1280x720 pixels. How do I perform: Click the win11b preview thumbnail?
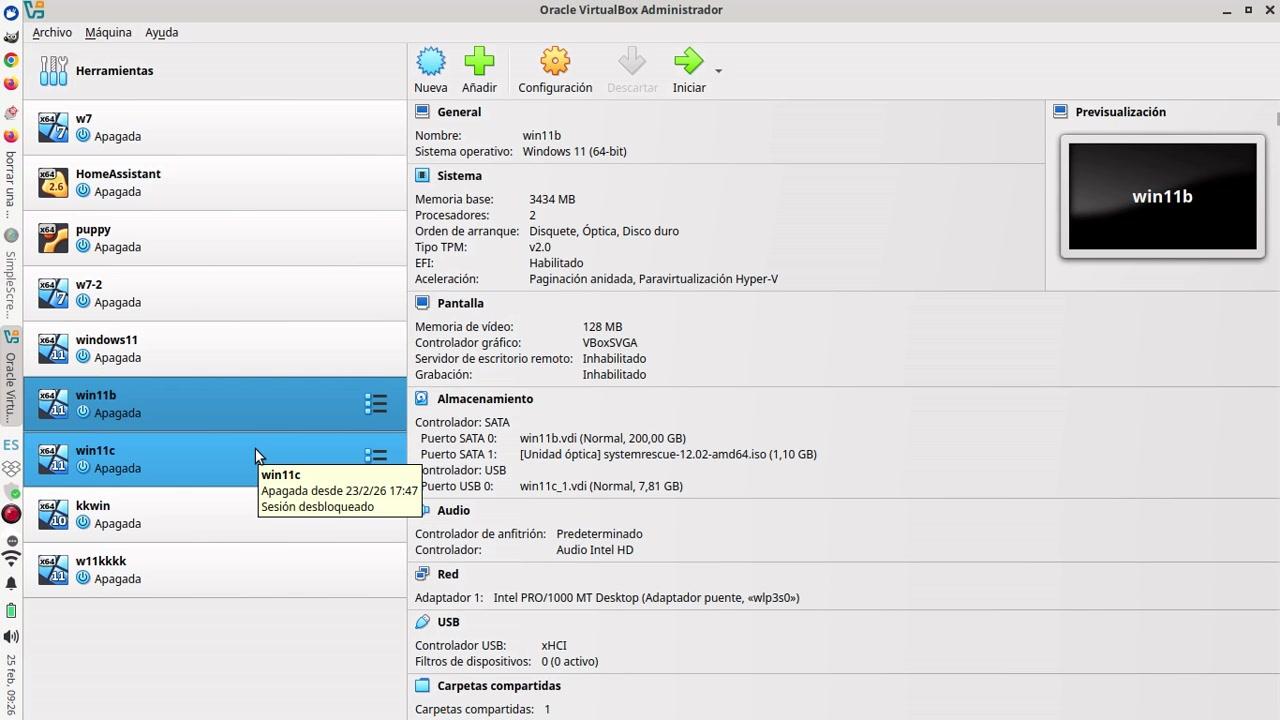click(x=1162, y=196)
